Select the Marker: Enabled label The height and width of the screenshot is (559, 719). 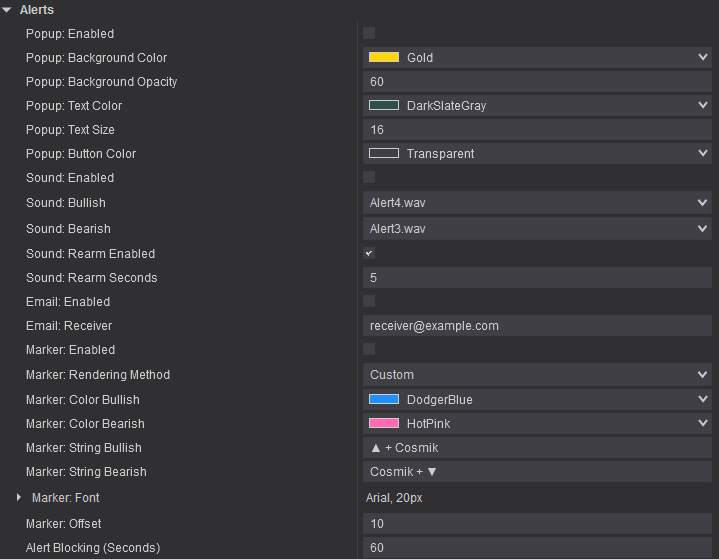(x=71, y=350)
